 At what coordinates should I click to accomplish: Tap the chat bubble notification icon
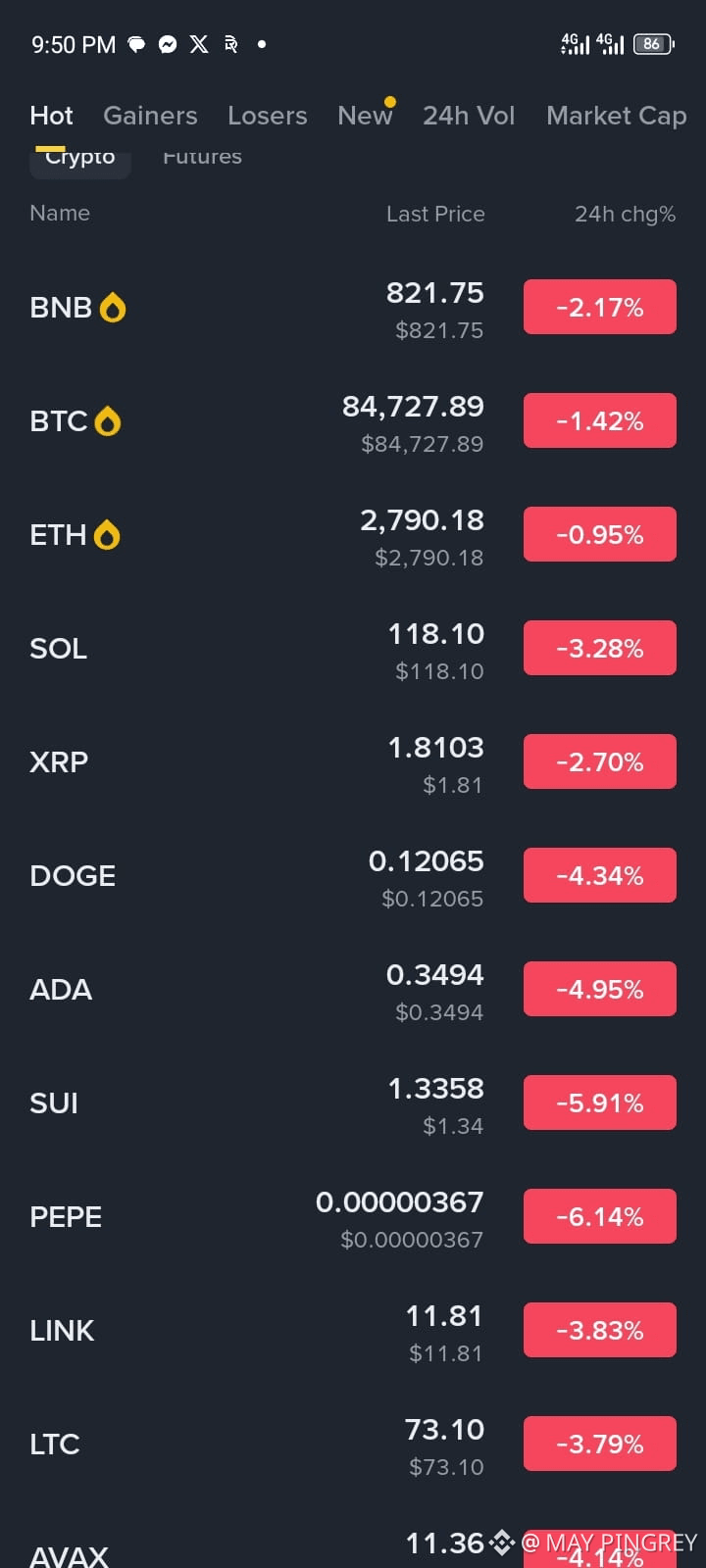[x=137, y=44]
